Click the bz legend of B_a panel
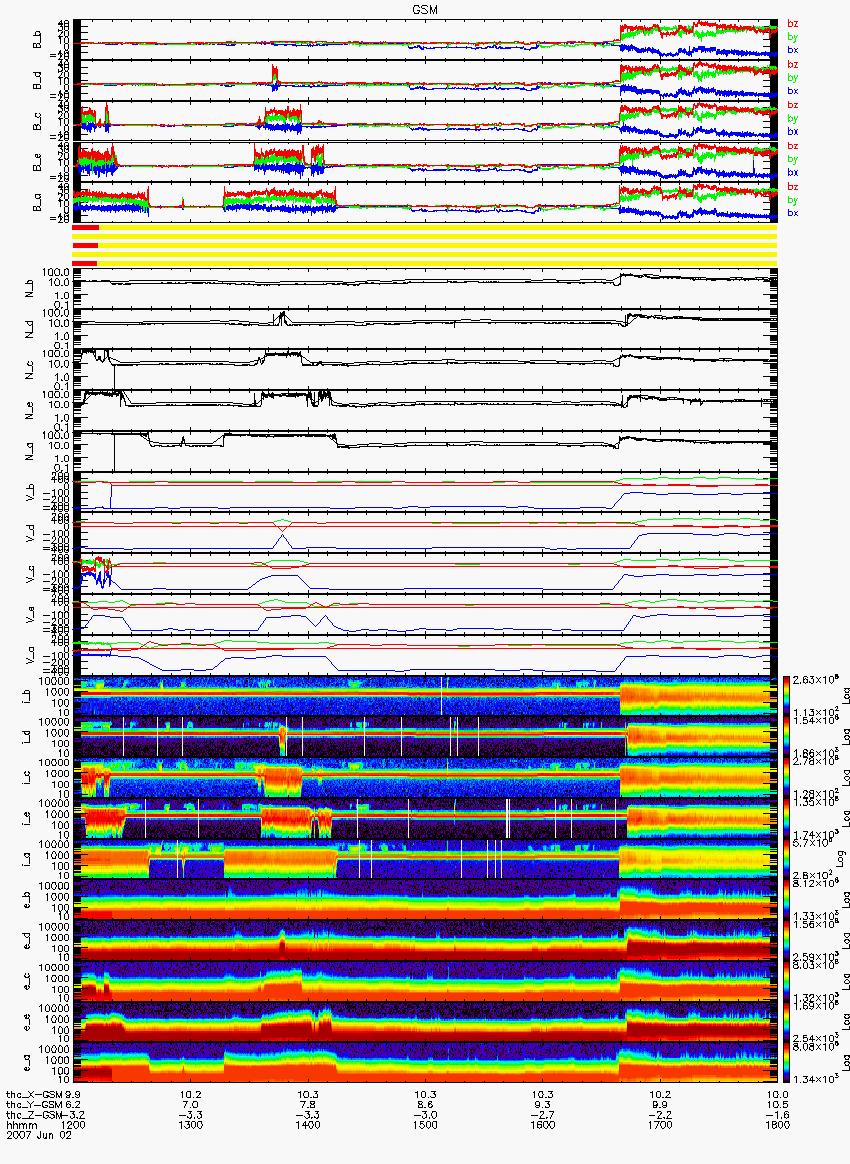 (x=793, y=187)
